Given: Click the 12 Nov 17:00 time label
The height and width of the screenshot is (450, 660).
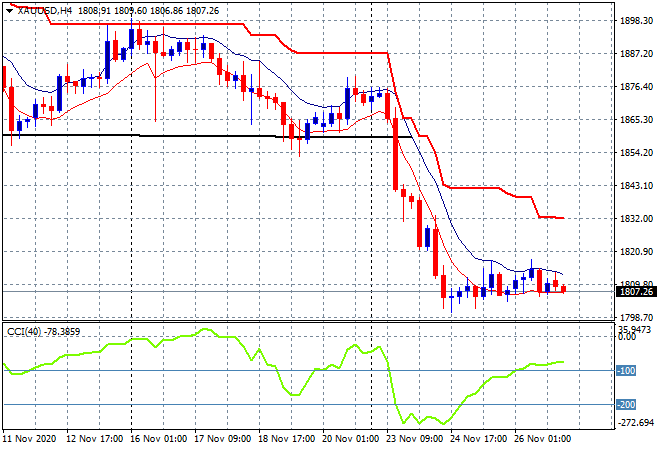Looking at the screenshot, I should tap(95, 439).
